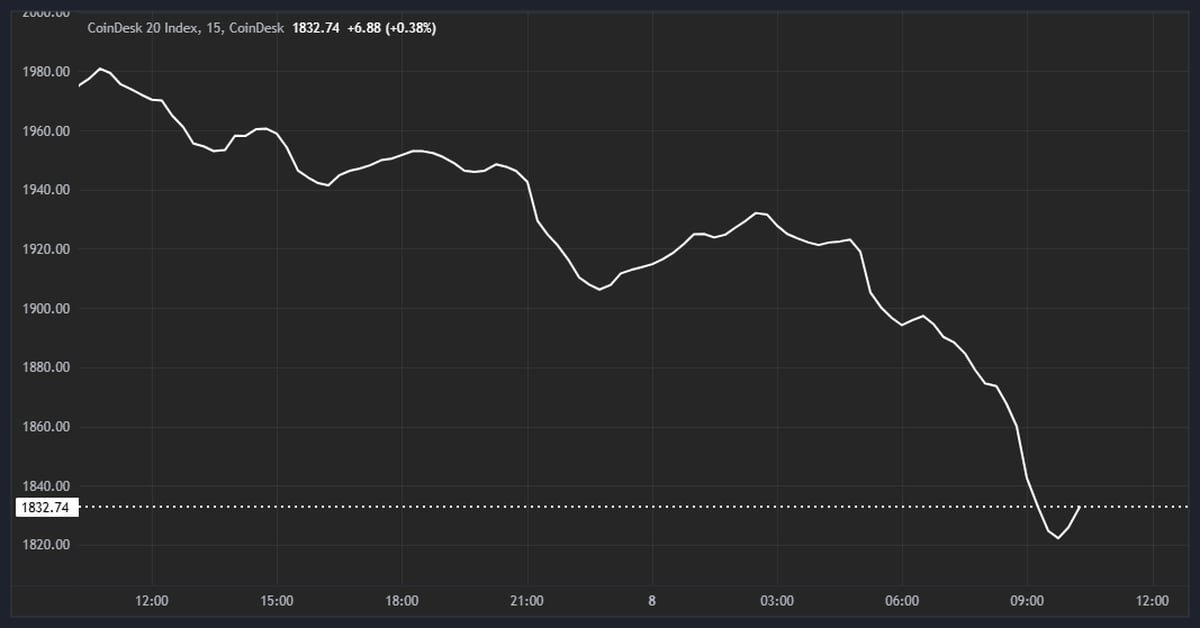Click the 06:00 time axis label
Screen dimensions: 1200x628
[x=903, y=601]
